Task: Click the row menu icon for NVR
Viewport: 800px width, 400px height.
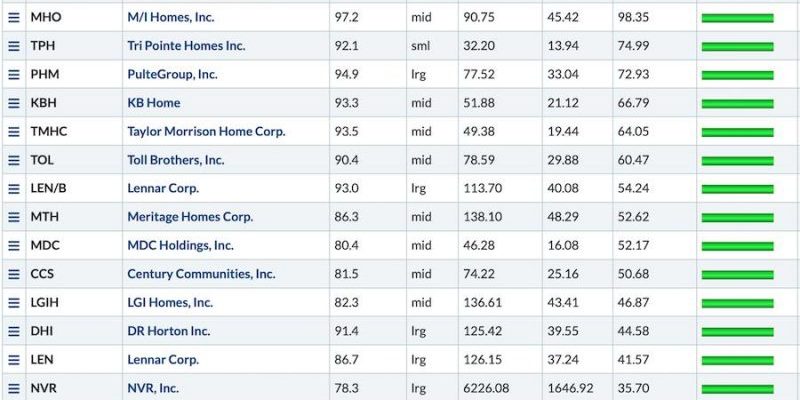Action: [14, 388]
